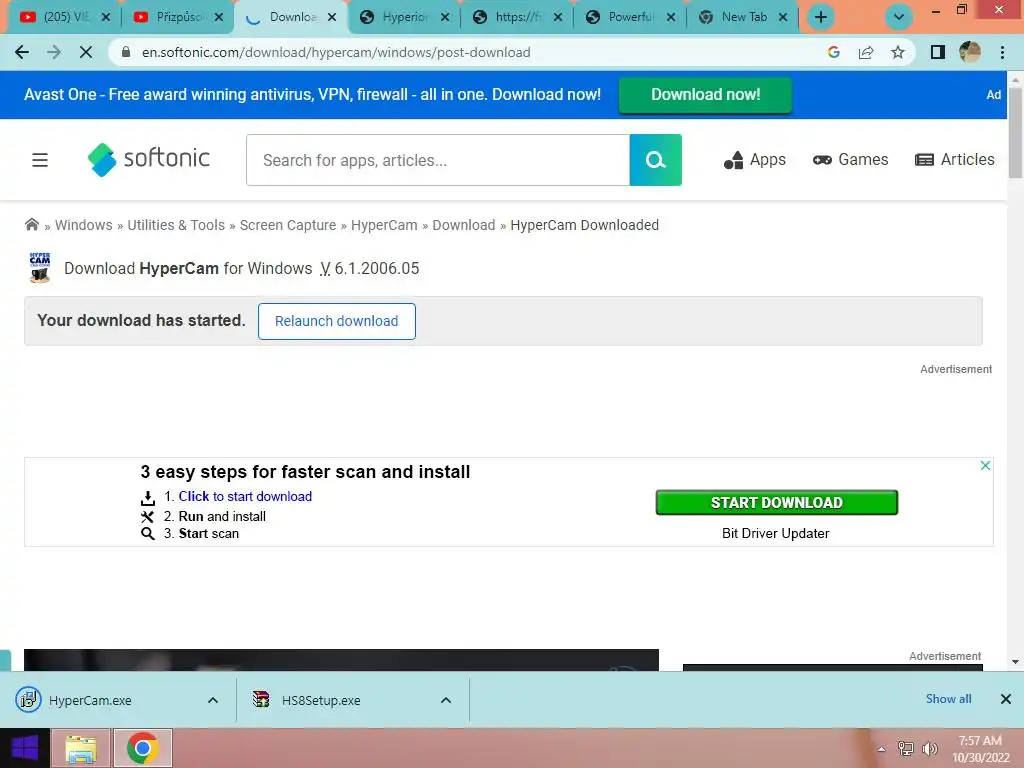This screenshot has height=768, width=1024.
Task: Open the Apps section
Action: [754, 160]
